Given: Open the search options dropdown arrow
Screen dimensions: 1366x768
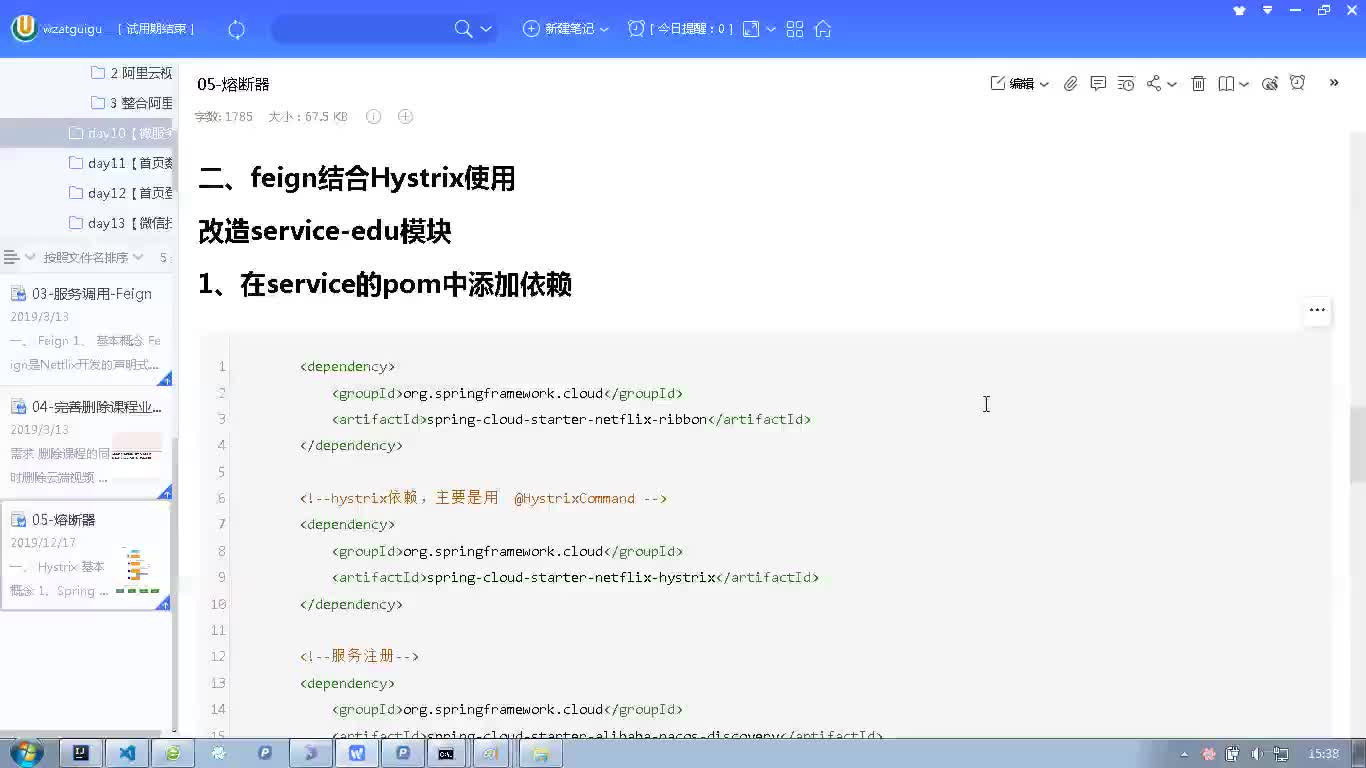Looking at the screenshot, I should click(486, 29).
